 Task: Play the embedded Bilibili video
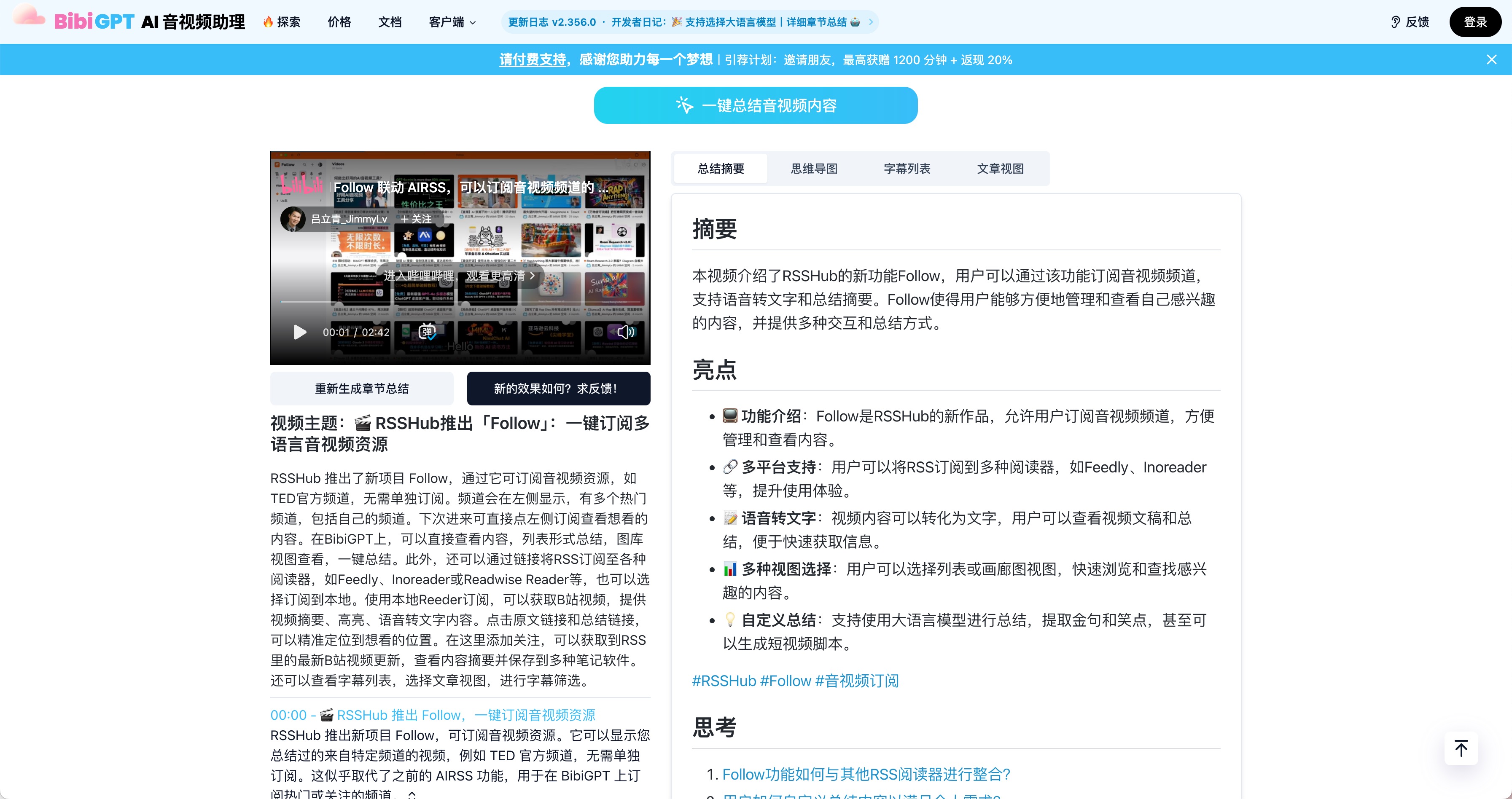pyautogui.click(x=300, y=332)
